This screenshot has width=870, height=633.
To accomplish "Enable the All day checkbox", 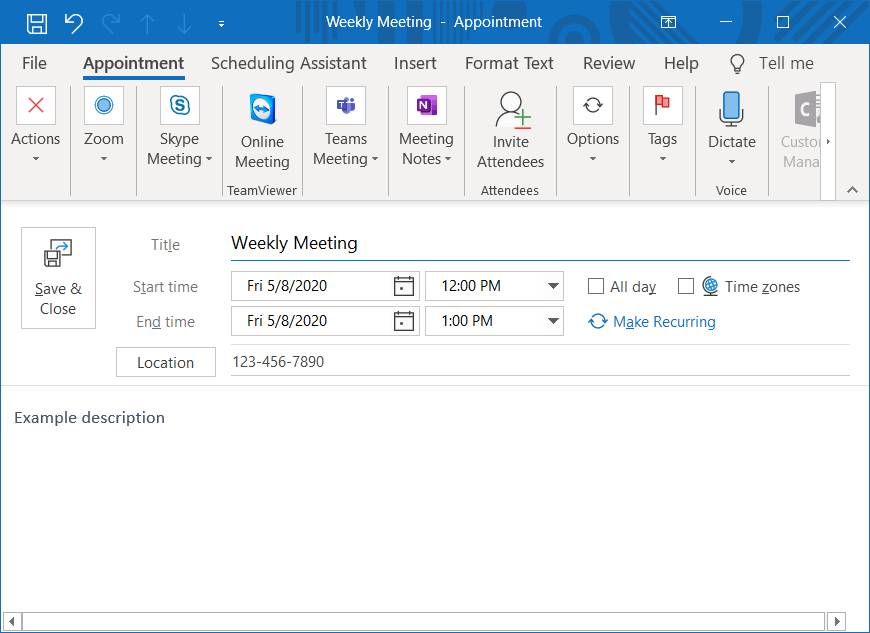I will (596, 287).
